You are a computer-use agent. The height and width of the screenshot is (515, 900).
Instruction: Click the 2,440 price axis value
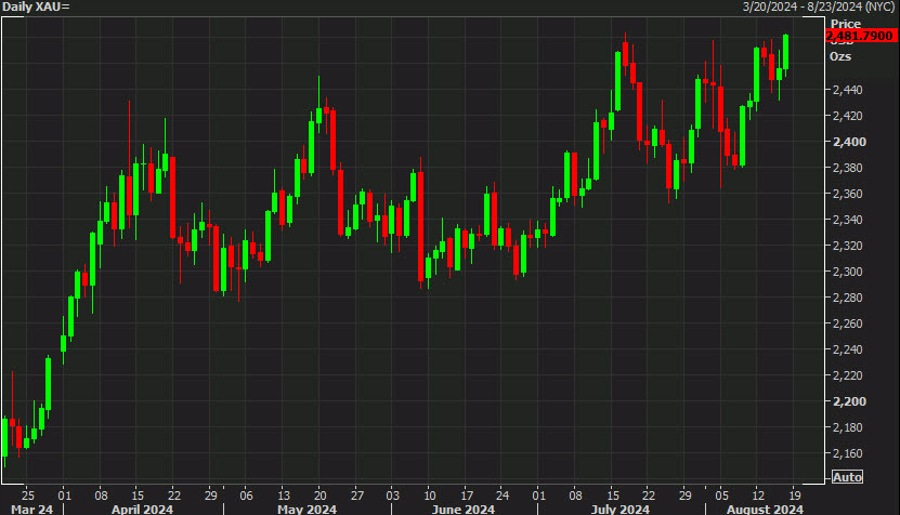pyautogui.click(x=847, y=90)
